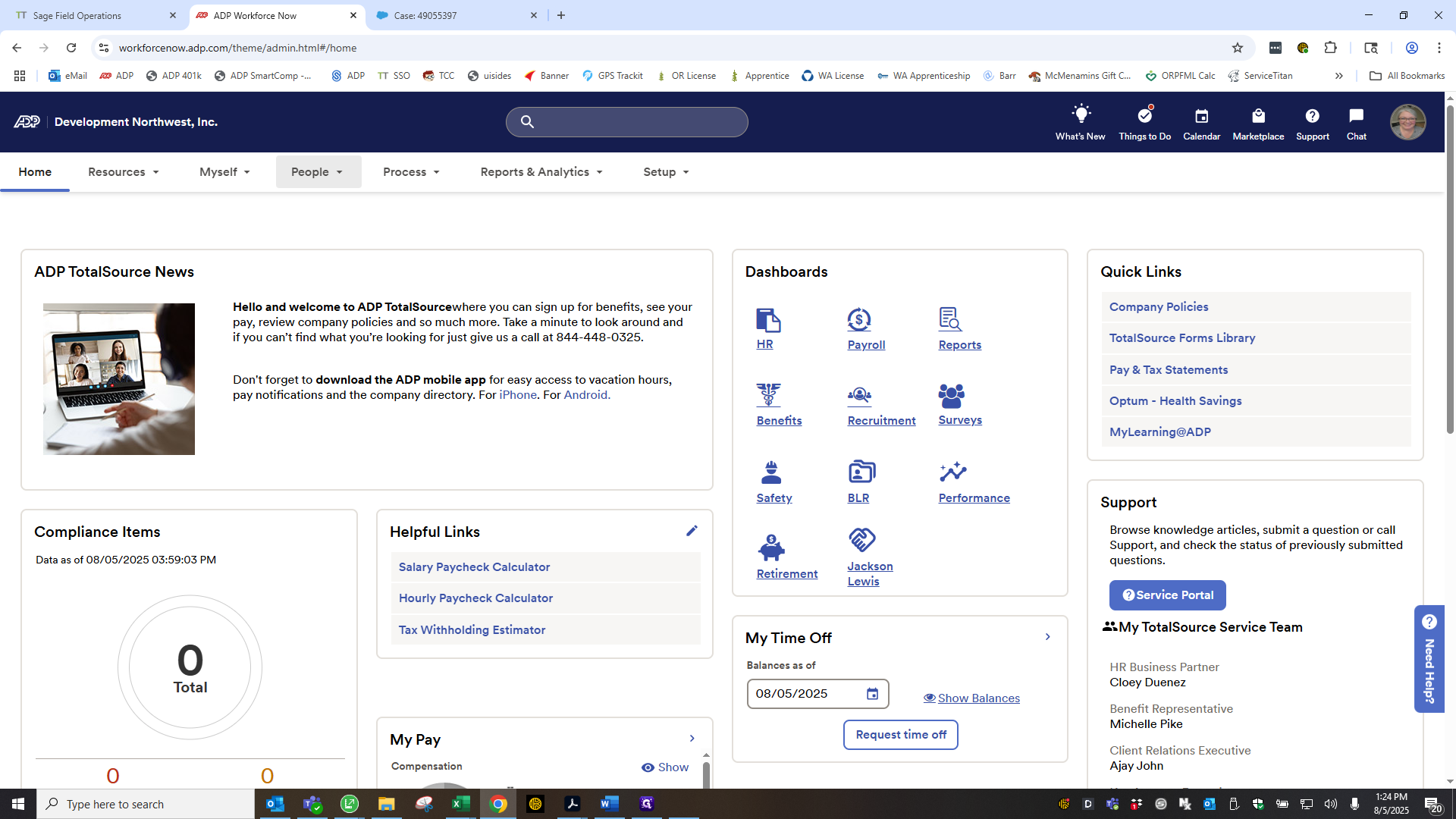1456x819 pixels.
Task: Reload the page in Chrome
Action: [x=71, y=48]
